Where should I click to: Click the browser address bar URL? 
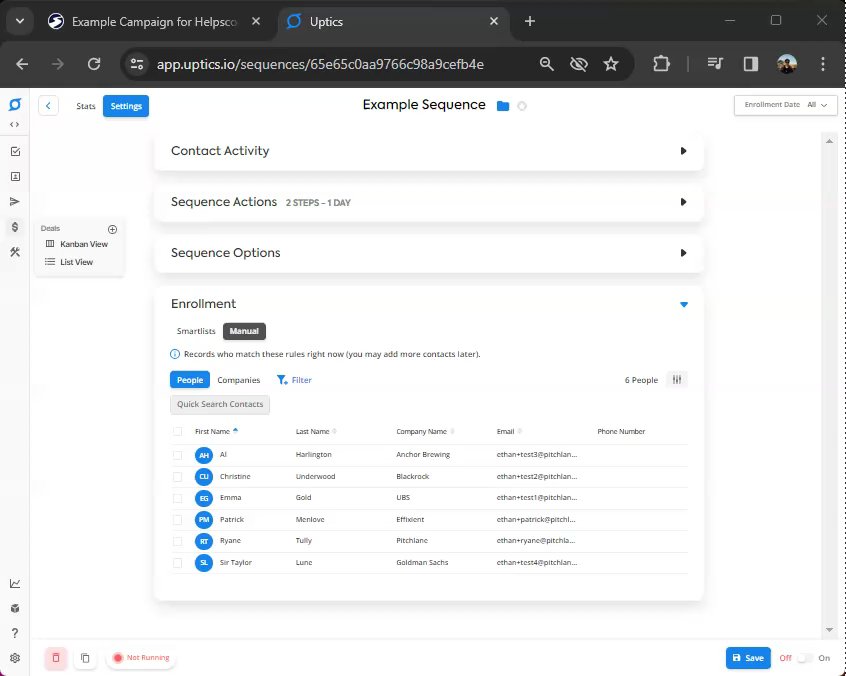point(320,64)
